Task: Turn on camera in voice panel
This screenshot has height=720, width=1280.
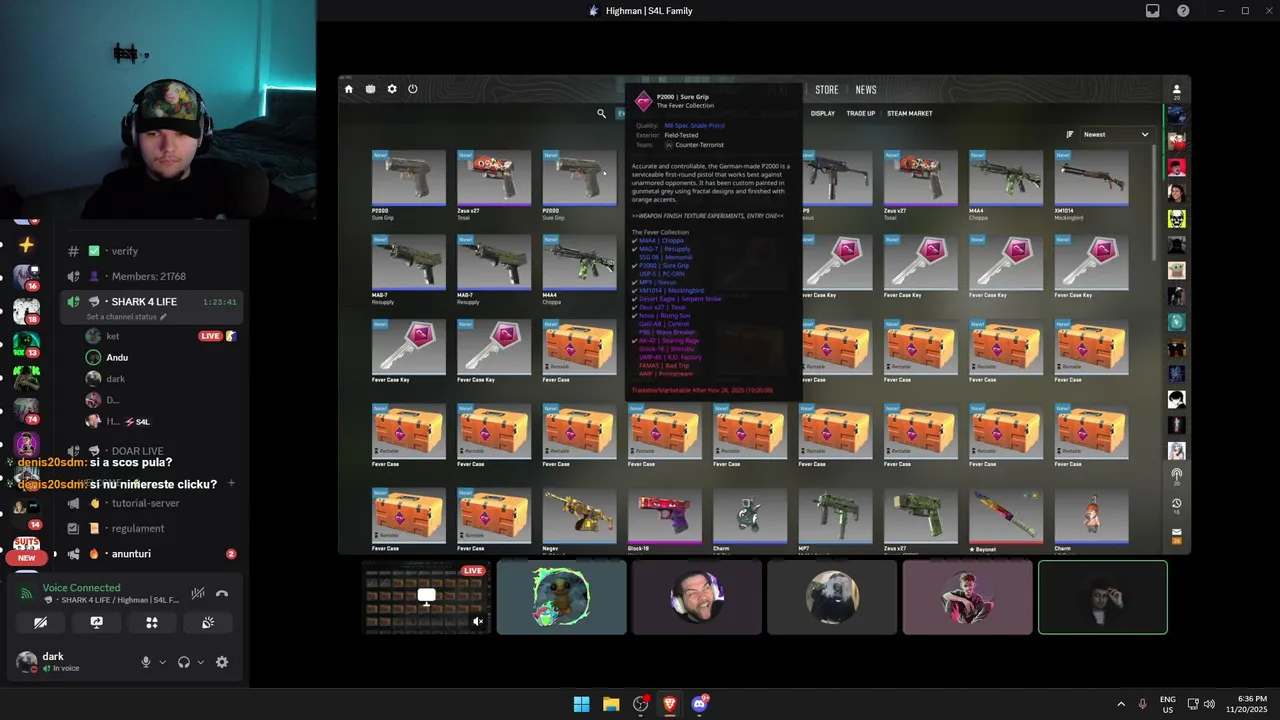Action: coord(41,622)
